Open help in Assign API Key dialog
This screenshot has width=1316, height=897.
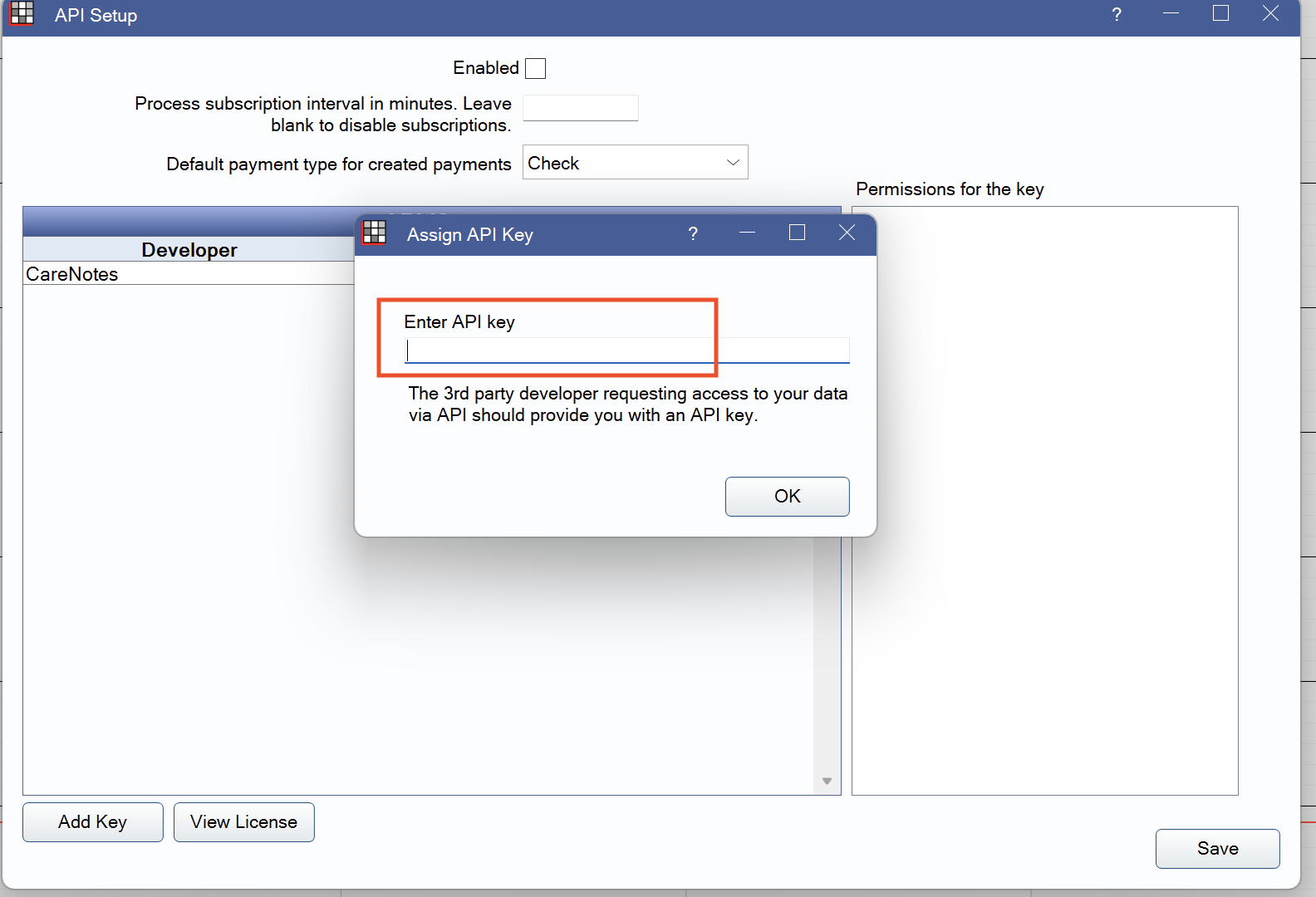pos(693,234)
